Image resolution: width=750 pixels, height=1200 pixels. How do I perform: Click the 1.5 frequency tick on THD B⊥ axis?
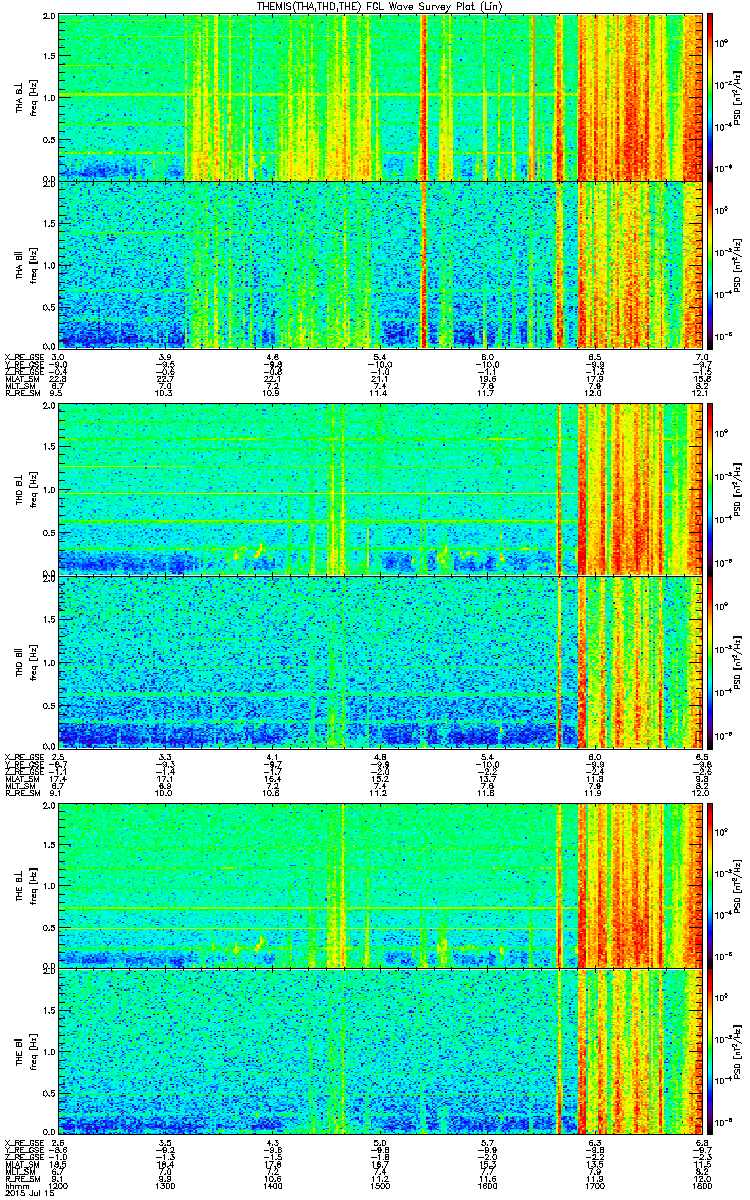coord(49,446)
